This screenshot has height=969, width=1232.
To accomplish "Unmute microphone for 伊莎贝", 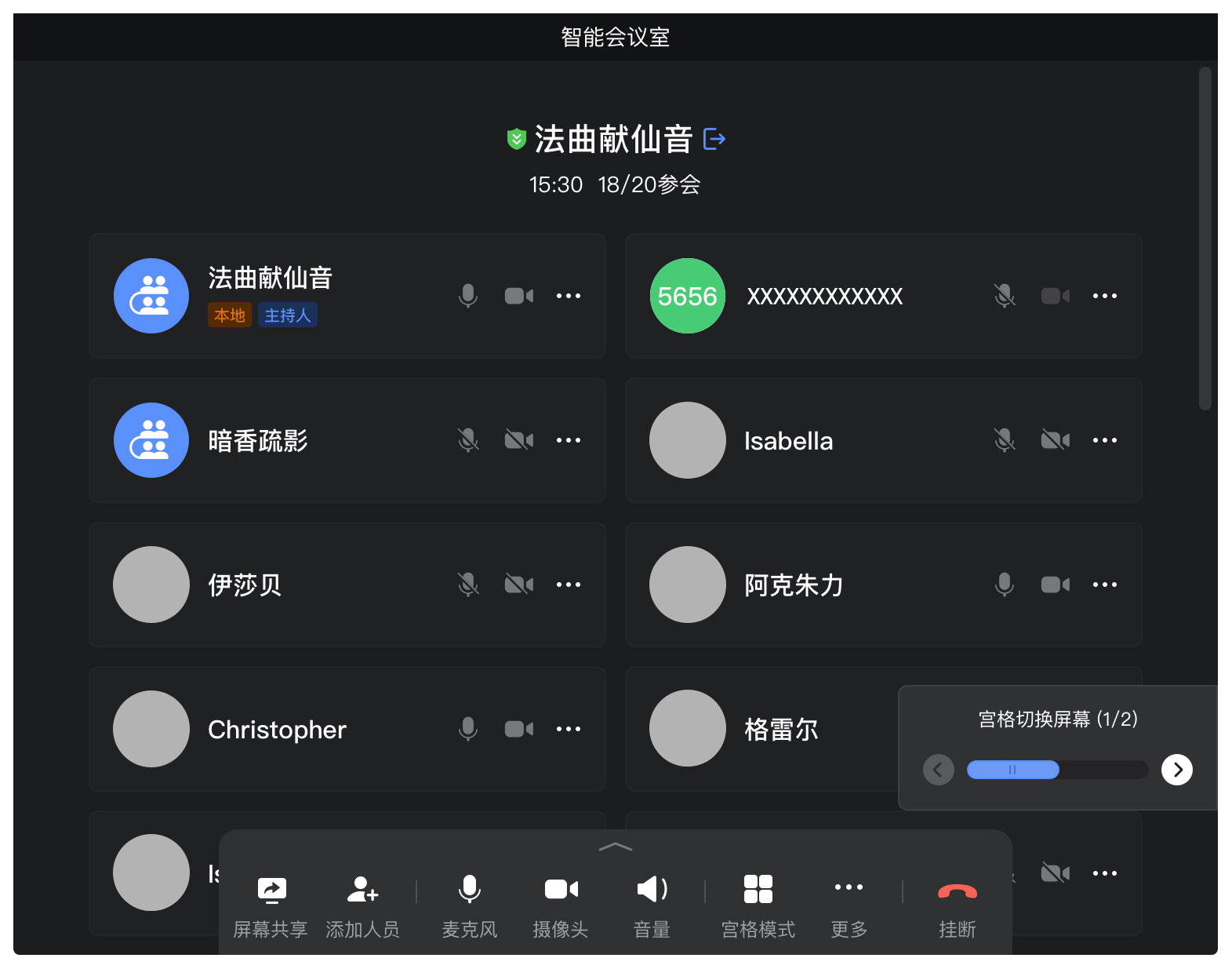I will [x=468, y=585].
